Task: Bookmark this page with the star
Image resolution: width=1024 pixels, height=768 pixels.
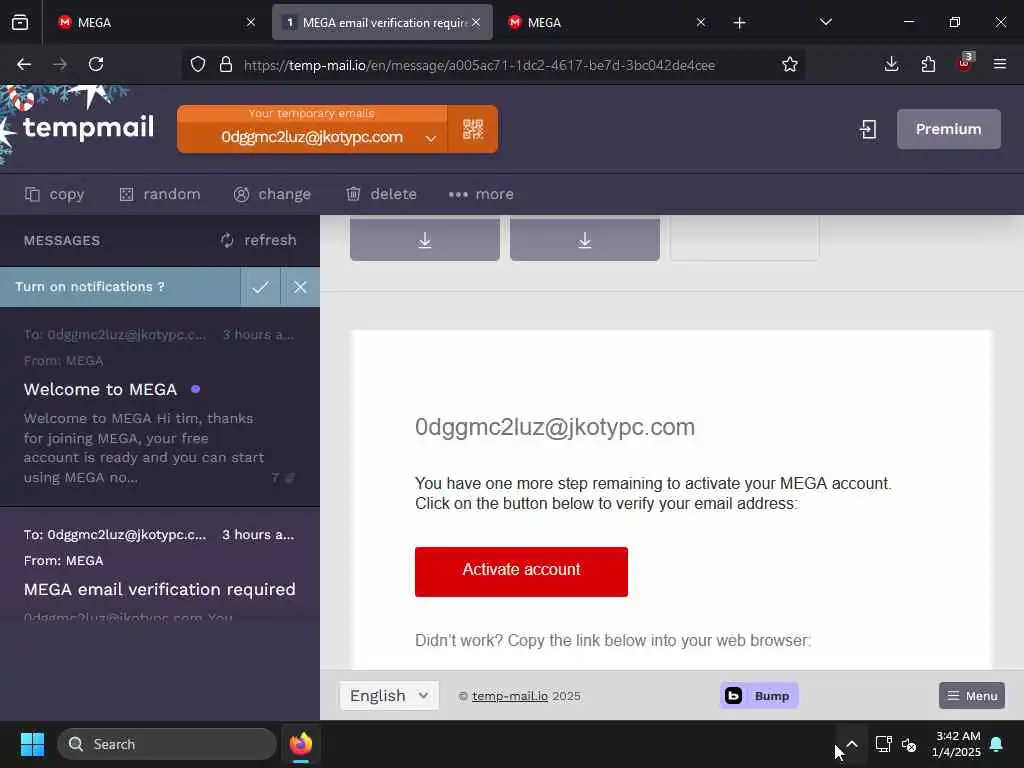Action: pos(790,64)
